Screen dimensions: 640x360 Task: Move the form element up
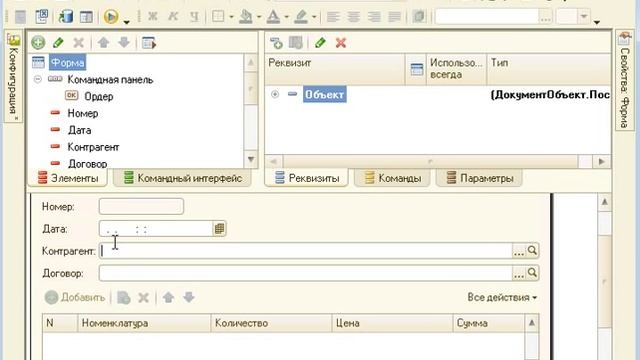104,42
